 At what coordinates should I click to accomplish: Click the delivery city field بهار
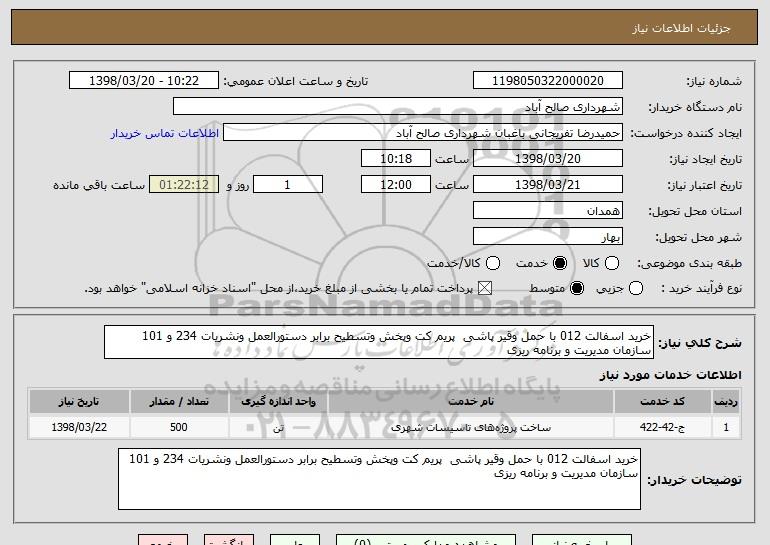click(x=548, y=237)
